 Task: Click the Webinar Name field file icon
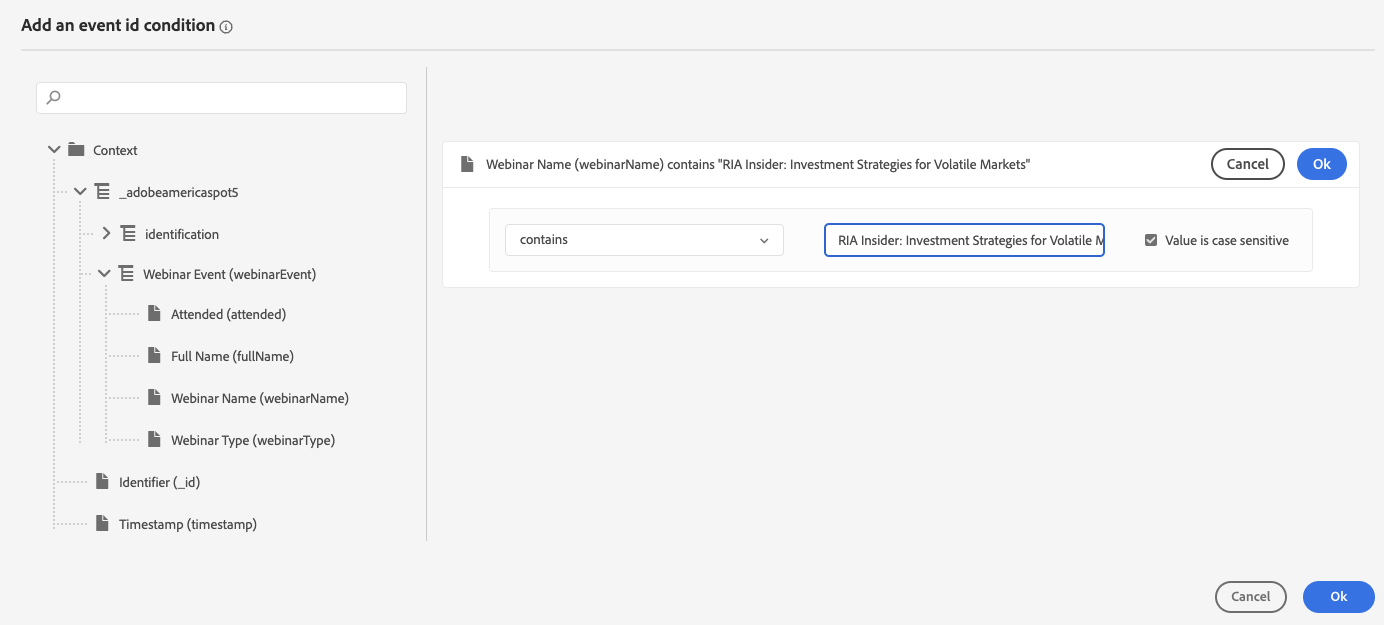[x=154, y=398]
